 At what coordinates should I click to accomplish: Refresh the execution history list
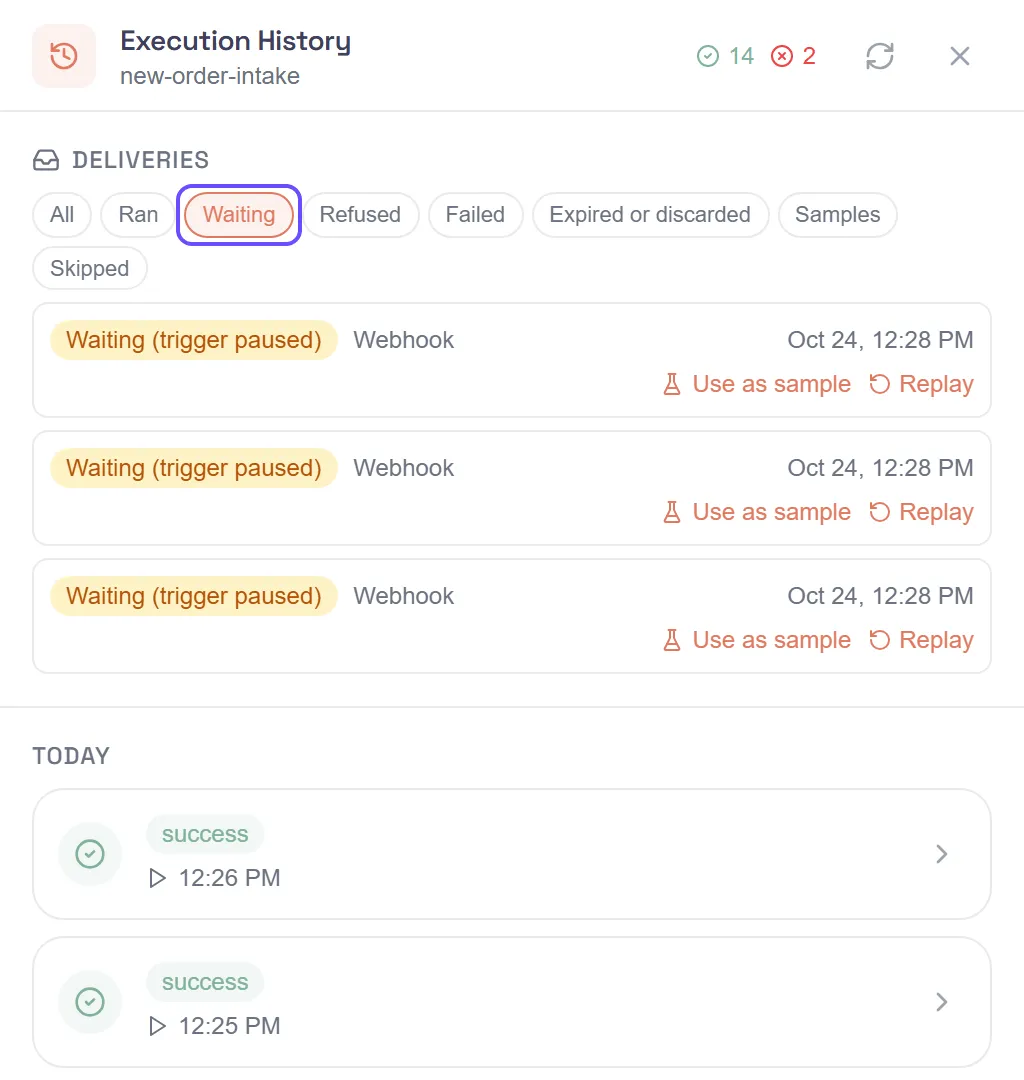click(879, 56)
